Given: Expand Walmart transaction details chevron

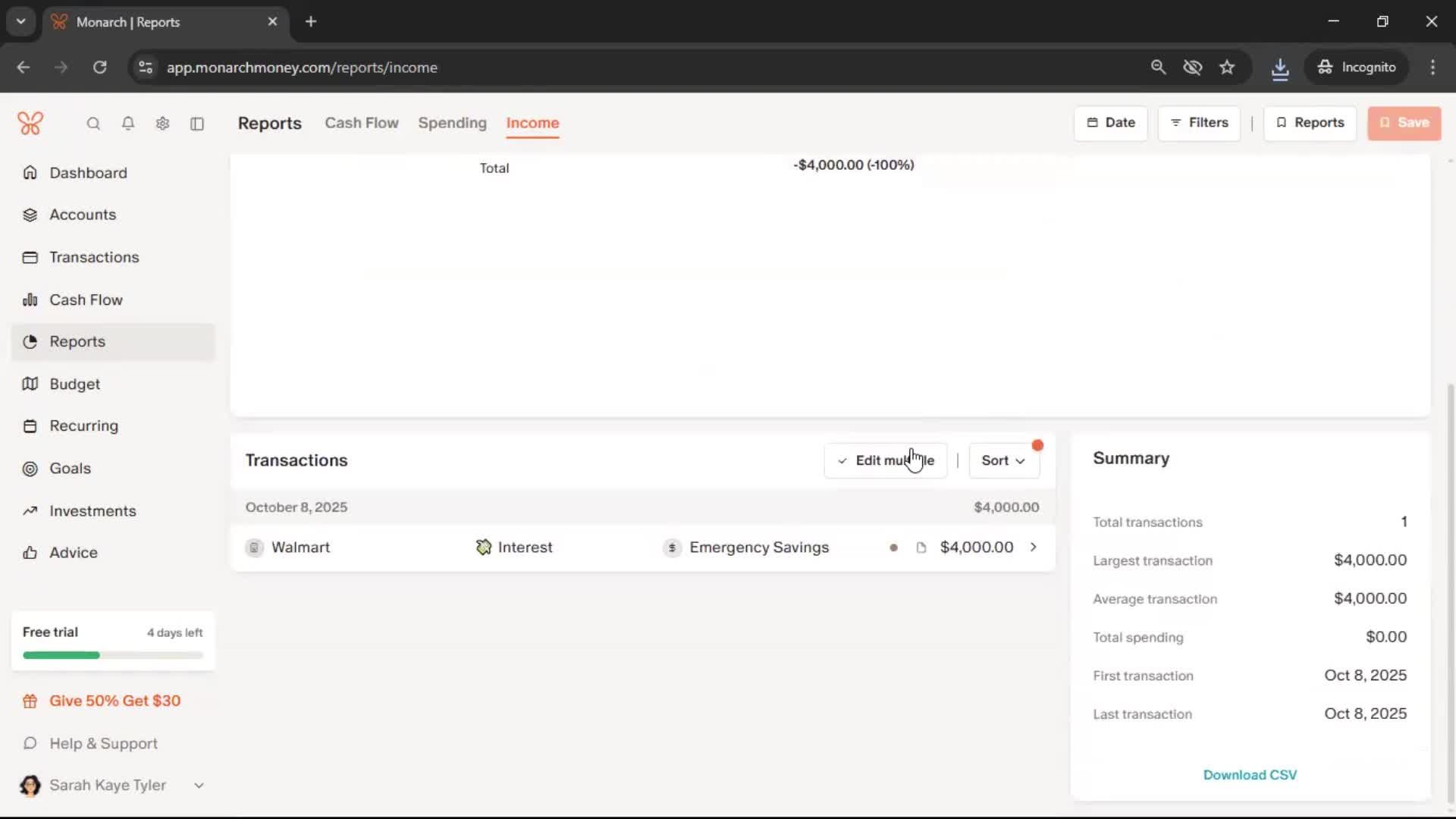Looking at the screenshot, I should [x=1033, y=548].
